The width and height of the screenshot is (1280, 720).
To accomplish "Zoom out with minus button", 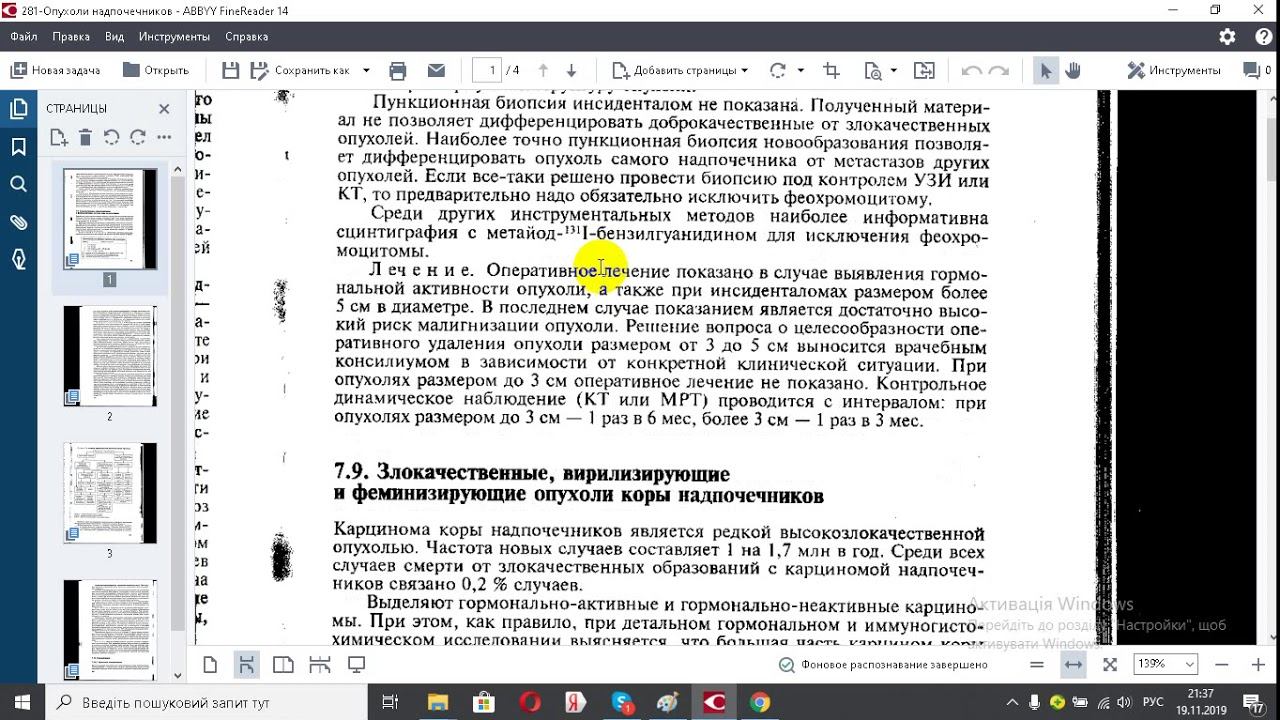I will click(1222, 664).
